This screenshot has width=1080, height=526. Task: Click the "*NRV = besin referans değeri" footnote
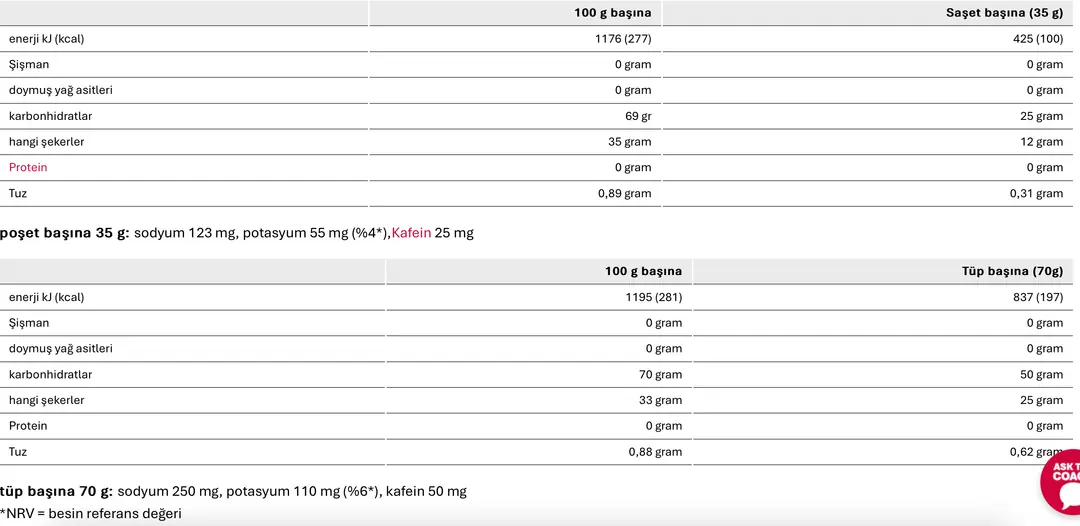(91, 514)
